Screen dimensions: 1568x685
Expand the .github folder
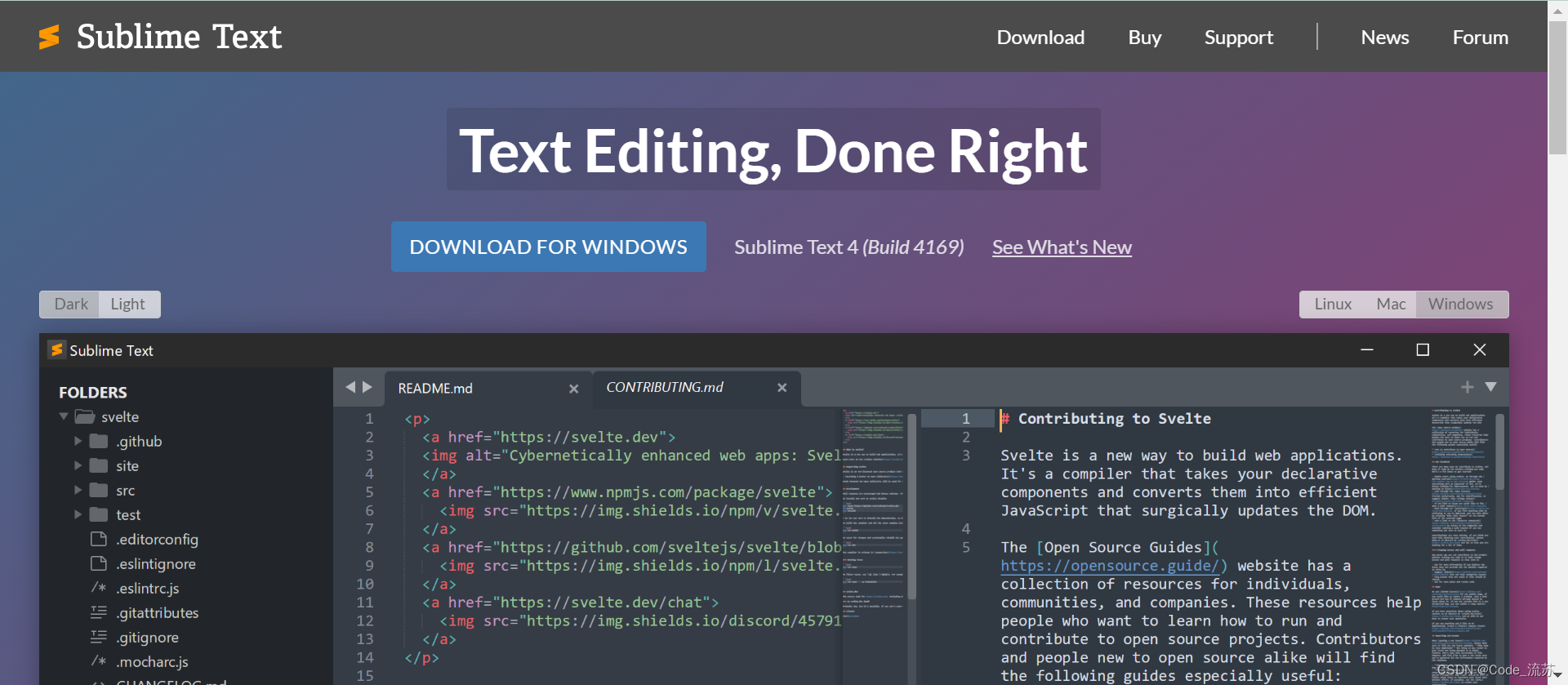pyautogui.click(x=78, y=441)
